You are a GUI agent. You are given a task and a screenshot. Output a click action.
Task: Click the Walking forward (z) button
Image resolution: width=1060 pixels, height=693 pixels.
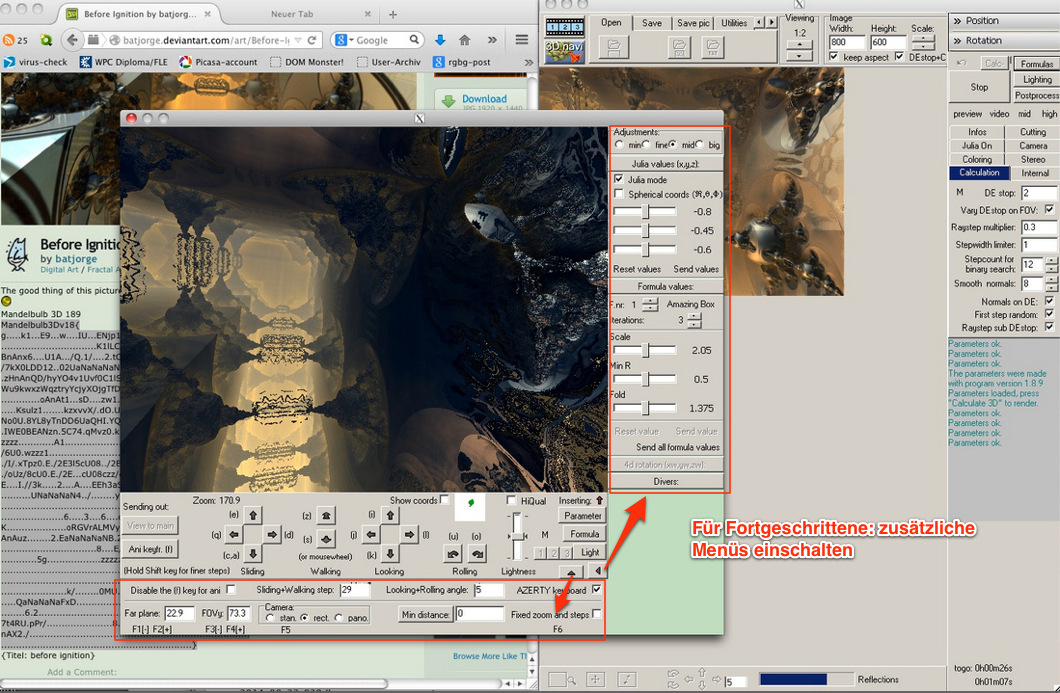pos(326,516)
